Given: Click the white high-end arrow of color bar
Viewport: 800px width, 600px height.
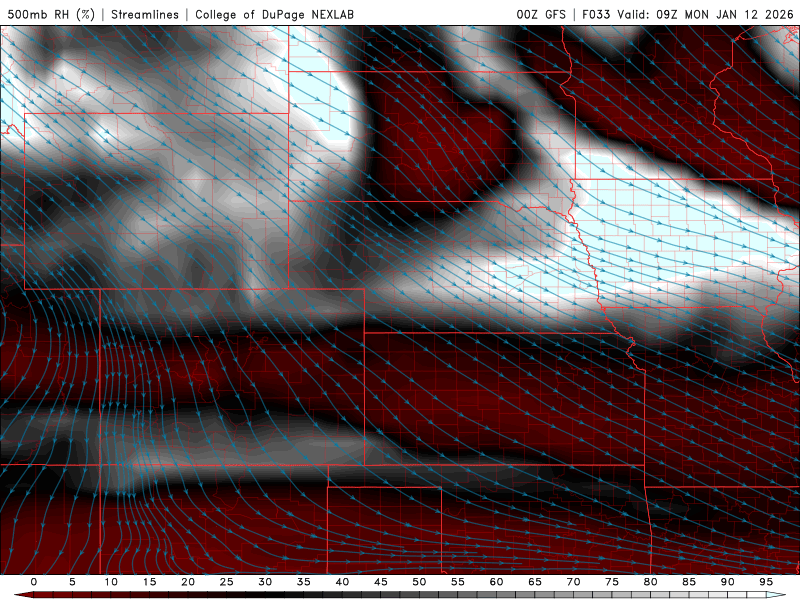Looking at the screenshot, I should (x=776, y=595).
